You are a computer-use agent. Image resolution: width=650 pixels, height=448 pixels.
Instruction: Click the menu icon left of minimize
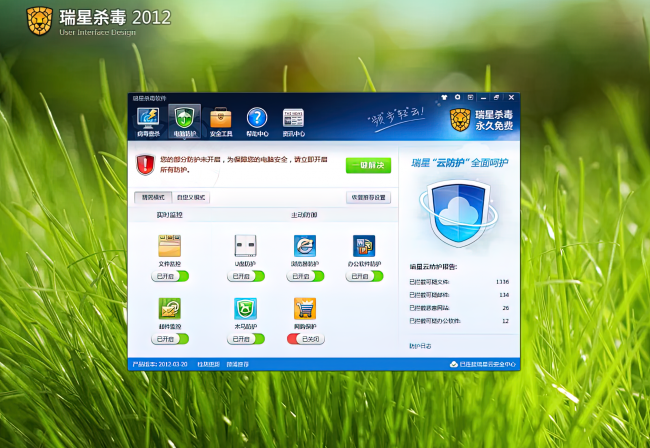click(x=470, y=97)
